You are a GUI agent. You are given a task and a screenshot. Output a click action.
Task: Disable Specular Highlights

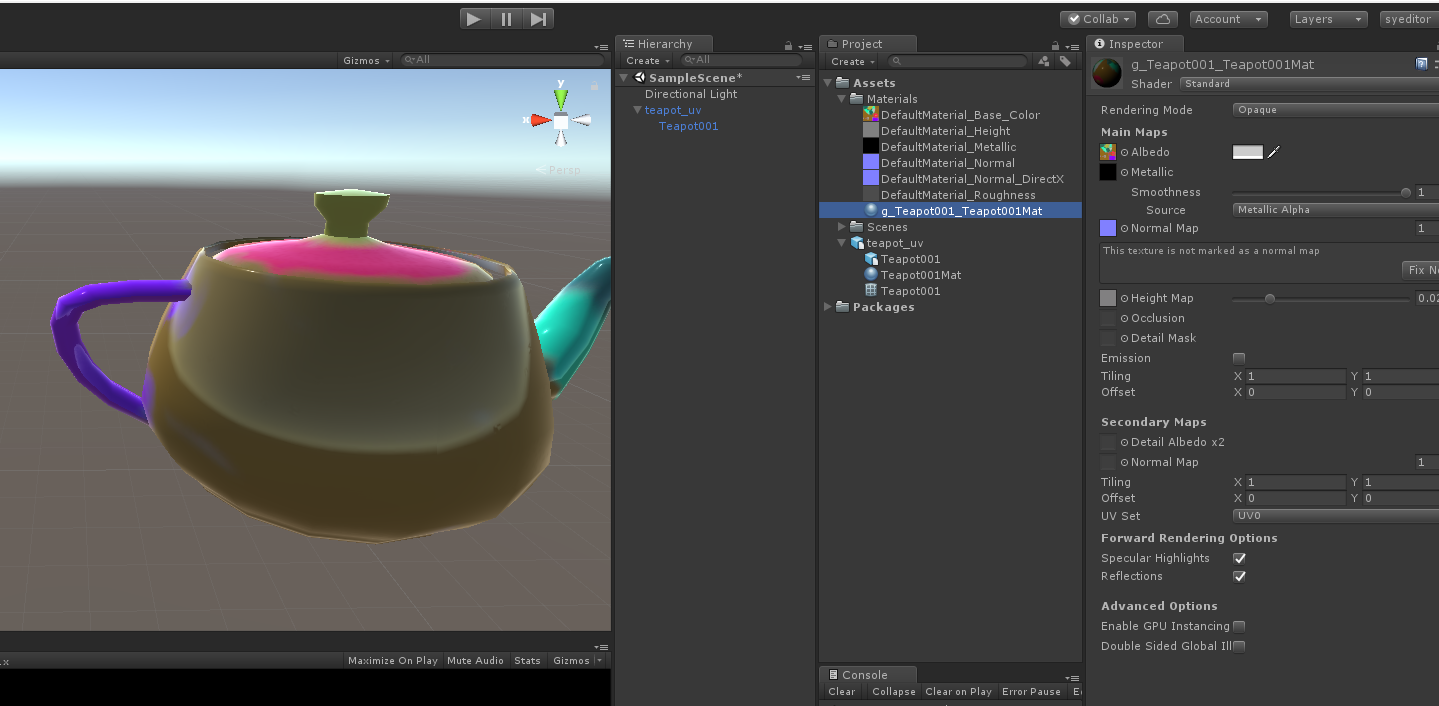pos(1239,558)
